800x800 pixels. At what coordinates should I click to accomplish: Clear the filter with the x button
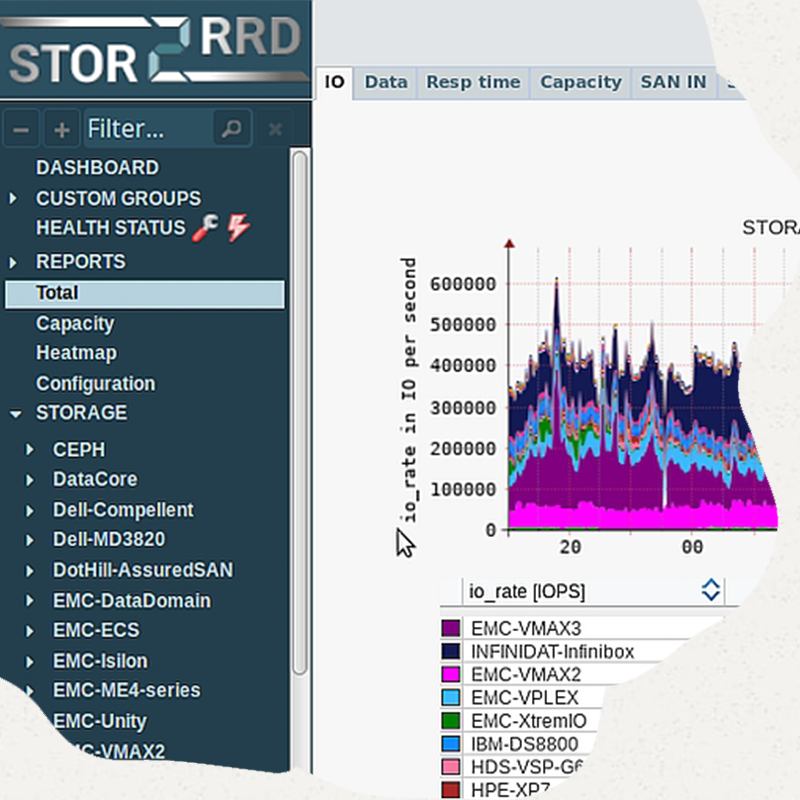pos(275,129)
